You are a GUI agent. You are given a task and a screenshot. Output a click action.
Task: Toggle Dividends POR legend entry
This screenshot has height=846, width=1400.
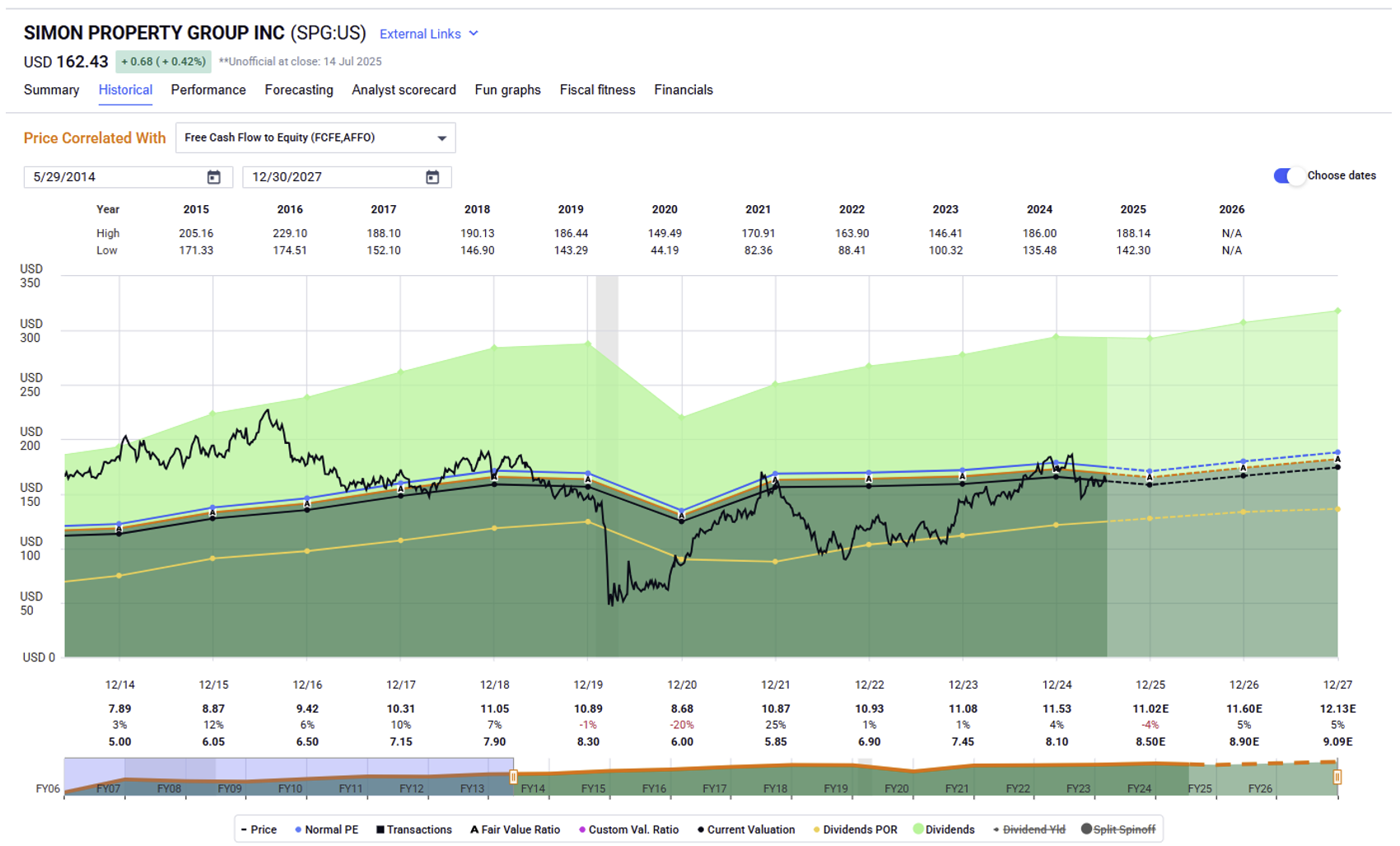[855, 830]
